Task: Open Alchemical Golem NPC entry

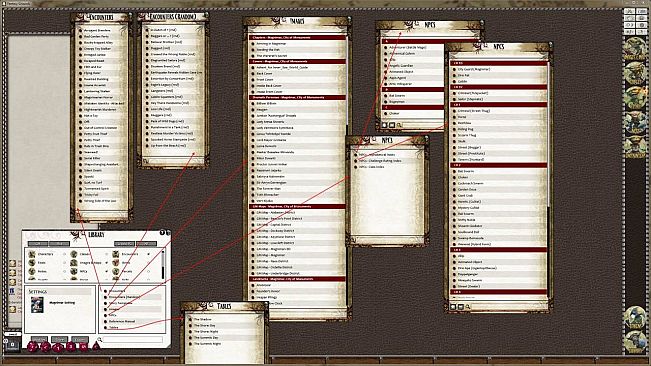Action: tap(402, 54)
